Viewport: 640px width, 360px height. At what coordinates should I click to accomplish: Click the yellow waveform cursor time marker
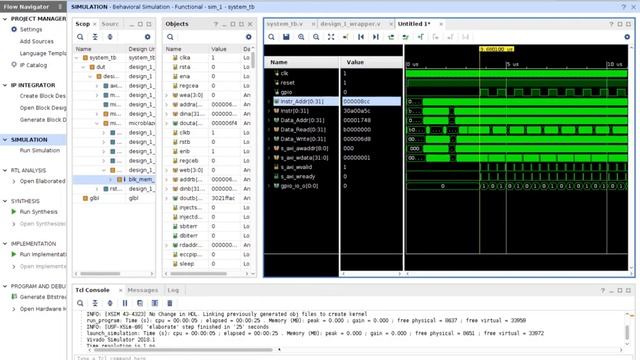click(x=497, y=49)
